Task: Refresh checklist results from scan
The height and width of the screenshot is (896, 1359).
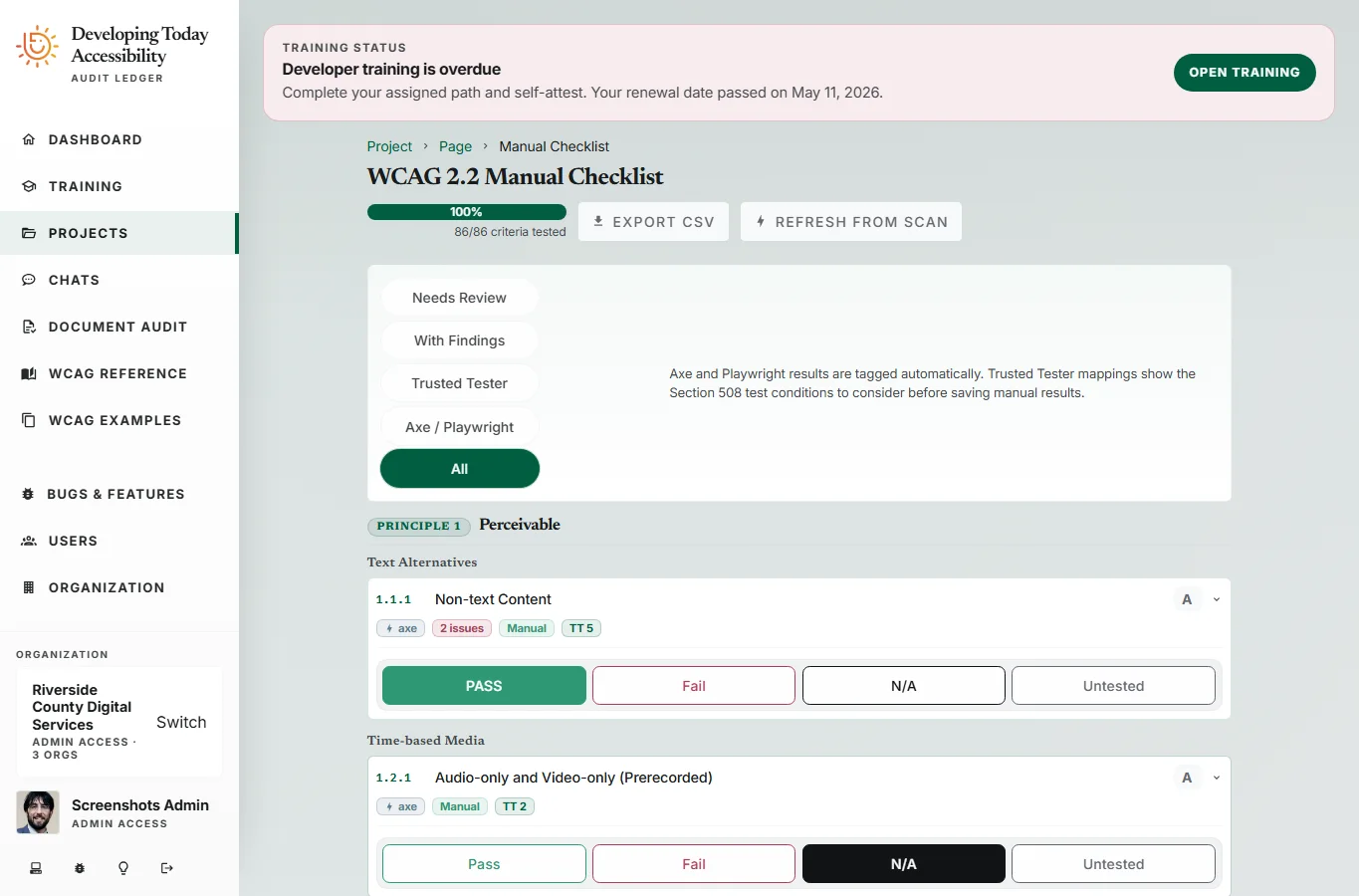Action: click(851, 222)
